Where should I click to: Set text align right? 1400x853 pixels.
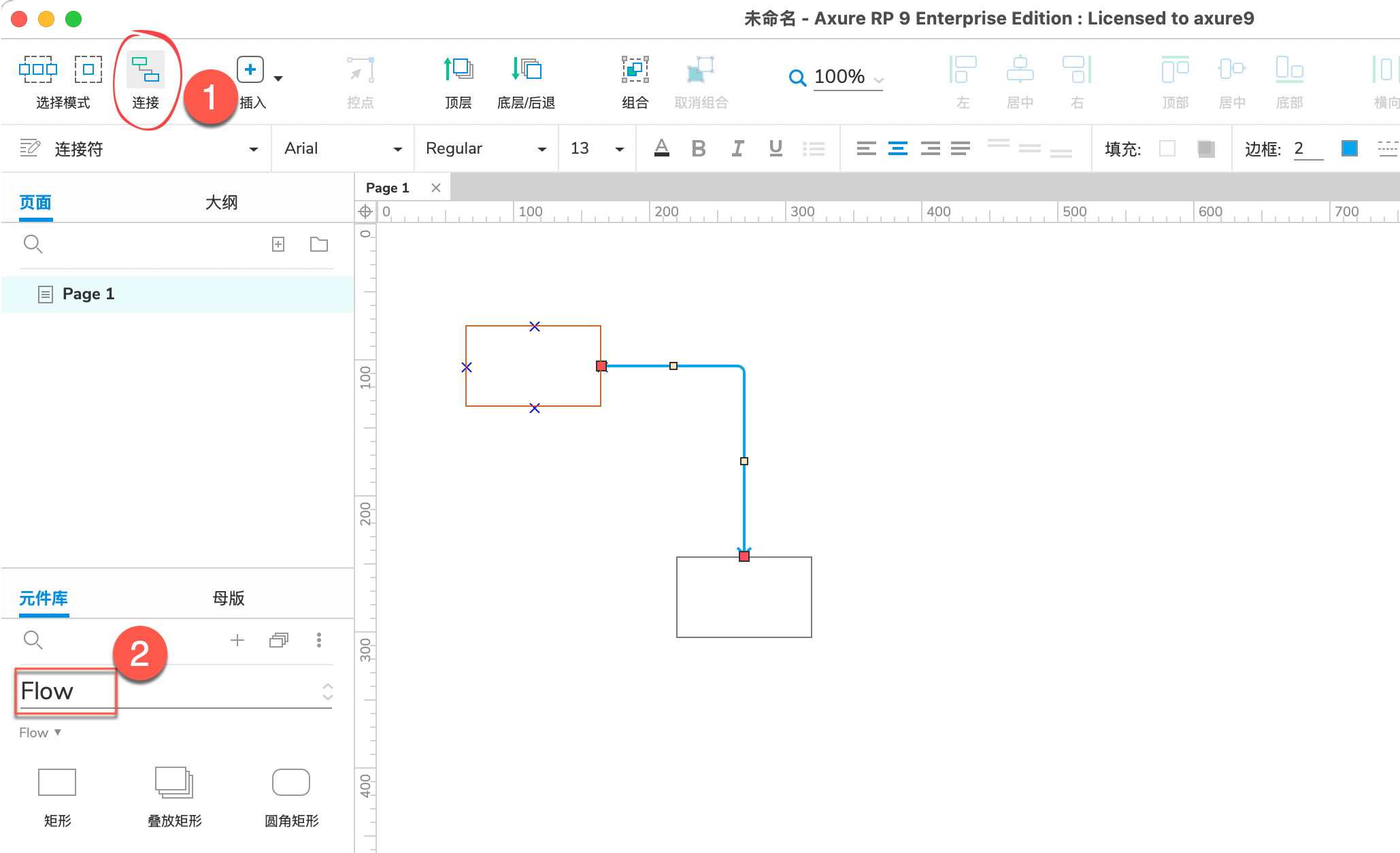pos(930,148)
